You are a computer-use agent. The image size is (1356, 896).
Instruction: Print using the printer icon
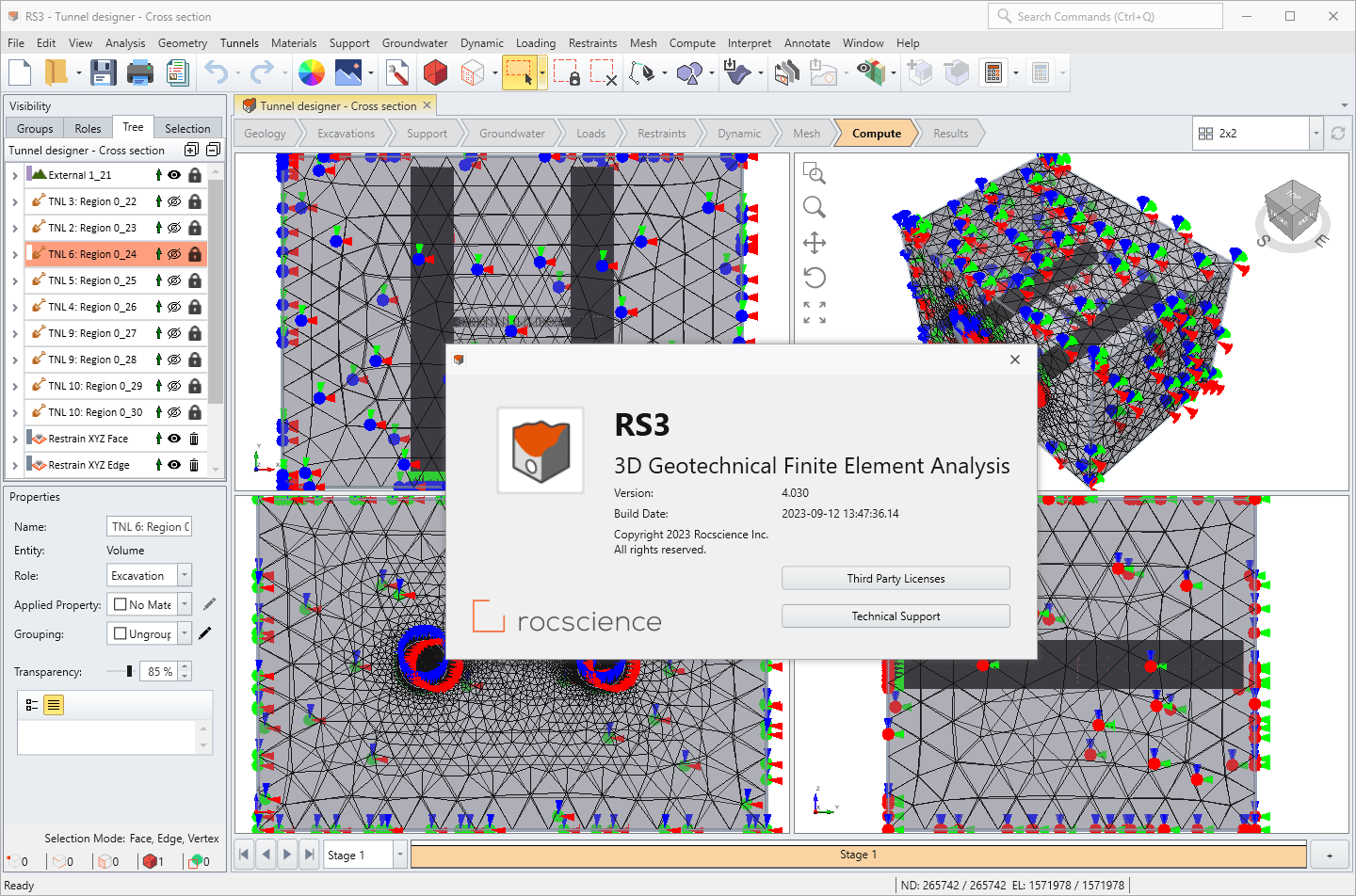click(x=140, y=72)
